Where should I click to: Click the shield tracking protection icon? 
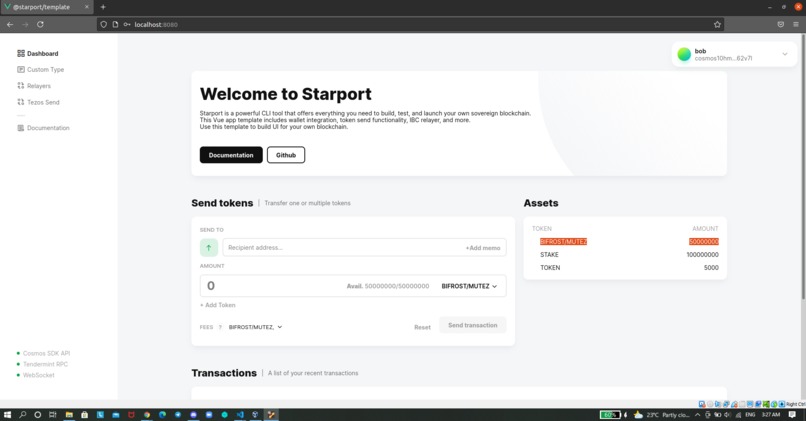[x=104, y=24]
